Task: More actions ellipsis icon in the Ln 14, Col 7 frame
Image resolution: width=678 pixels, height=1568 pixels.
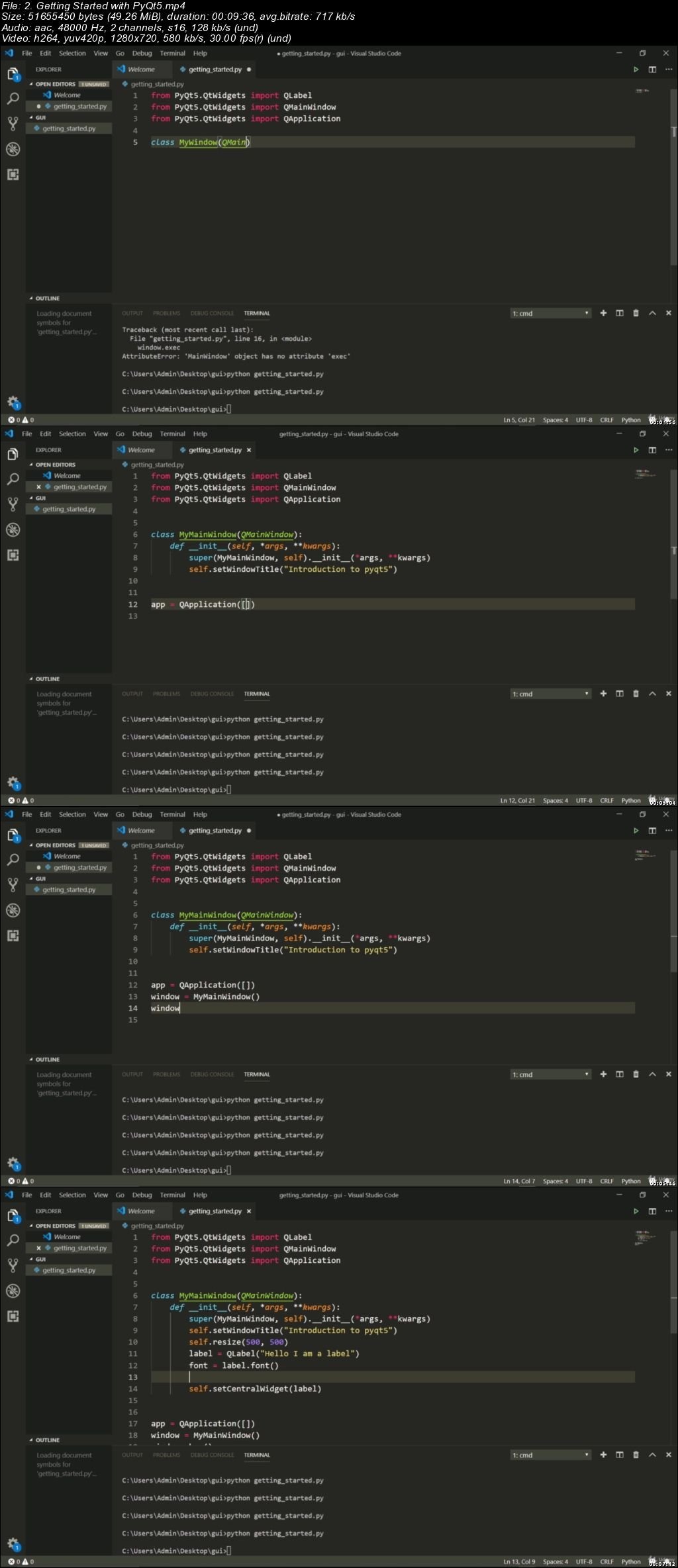Action: [668, 831]
